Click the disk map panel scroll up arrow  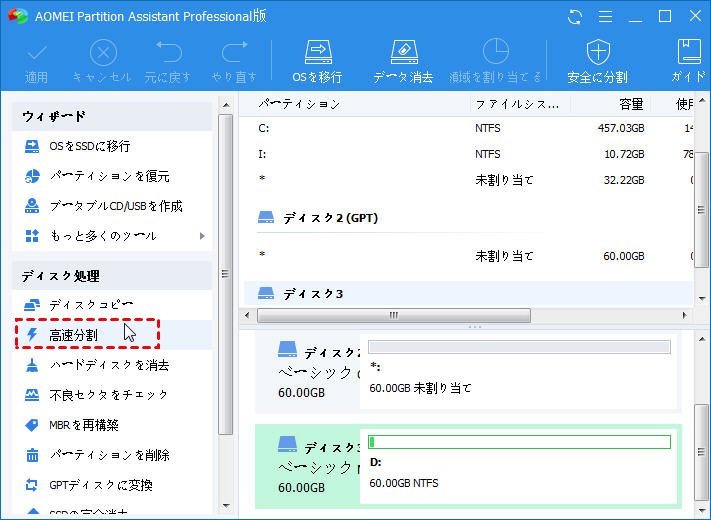pyautogui.click(x=702, y=339)
